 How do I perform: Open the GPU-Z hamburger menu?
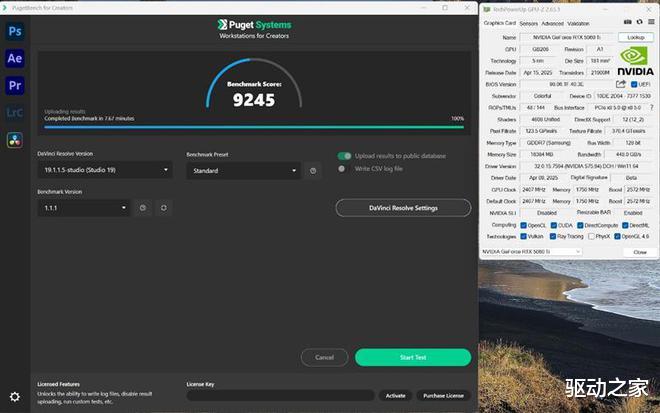coord(651,22)
